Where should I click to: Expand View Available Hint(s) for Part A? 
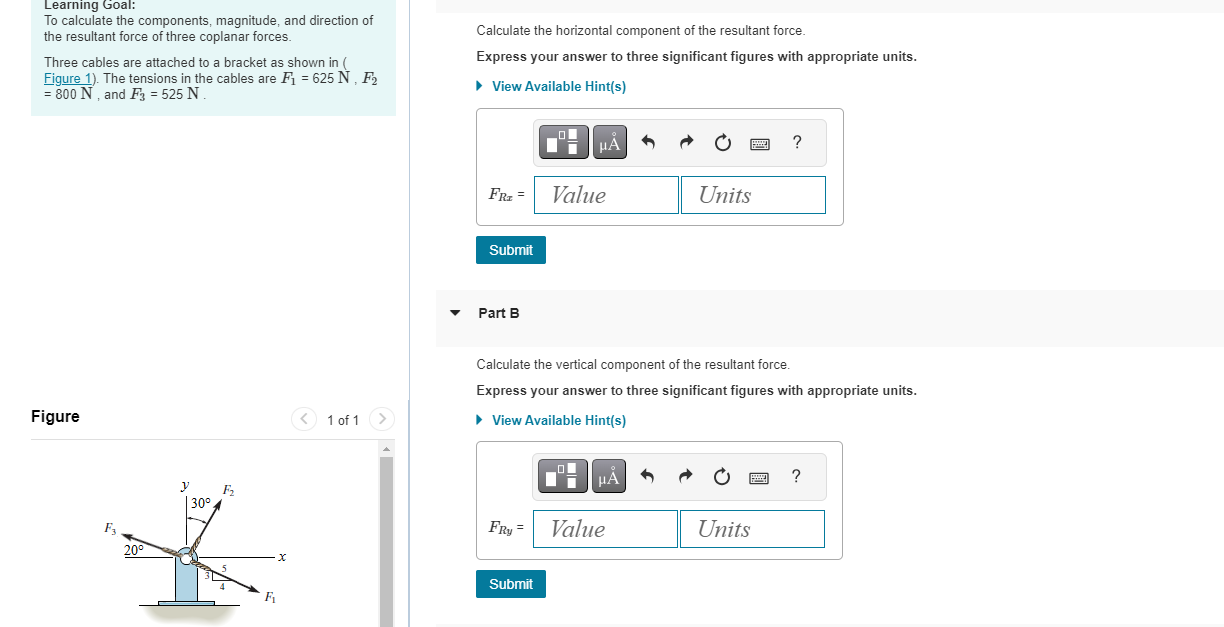point(558,86)
